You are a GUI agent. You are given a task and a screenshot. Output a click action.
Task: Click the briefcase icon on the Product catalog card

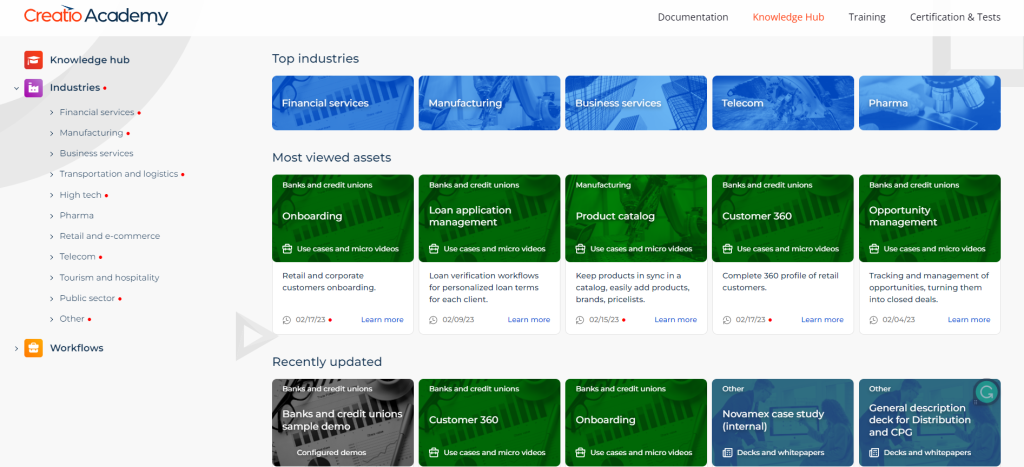pos(581,249)
